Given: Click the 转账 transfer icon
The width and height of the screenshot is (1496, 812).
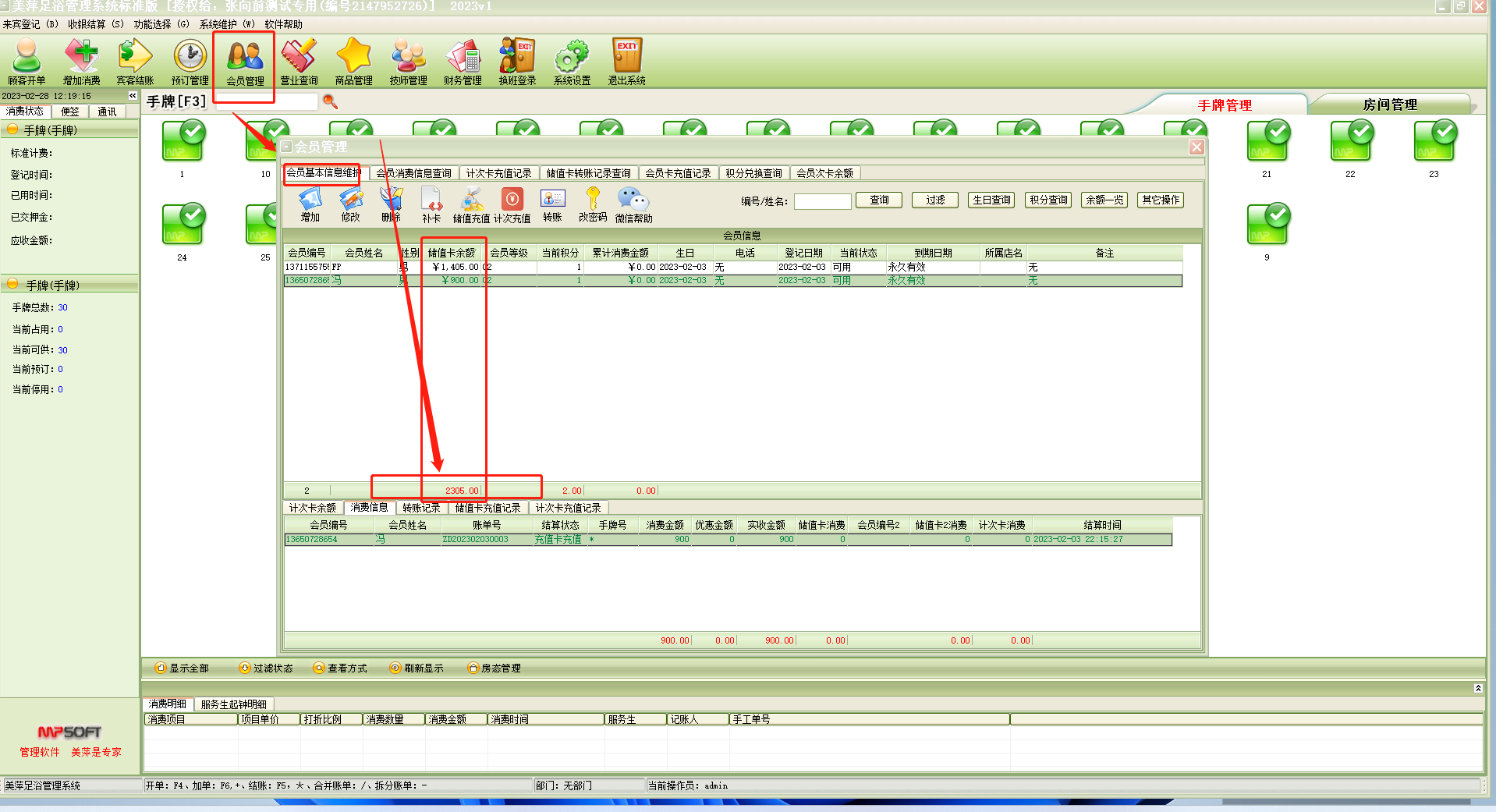Looking at the screenshot, I should pyautogui.click(x=552, y=205).
